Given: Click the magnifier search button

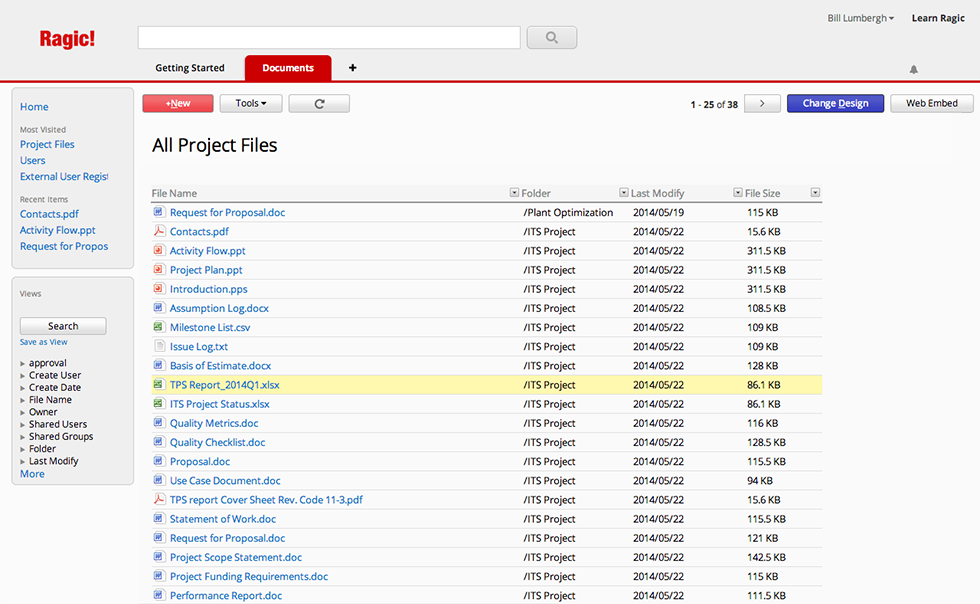Looking at the screenshot, I should 551,38.
